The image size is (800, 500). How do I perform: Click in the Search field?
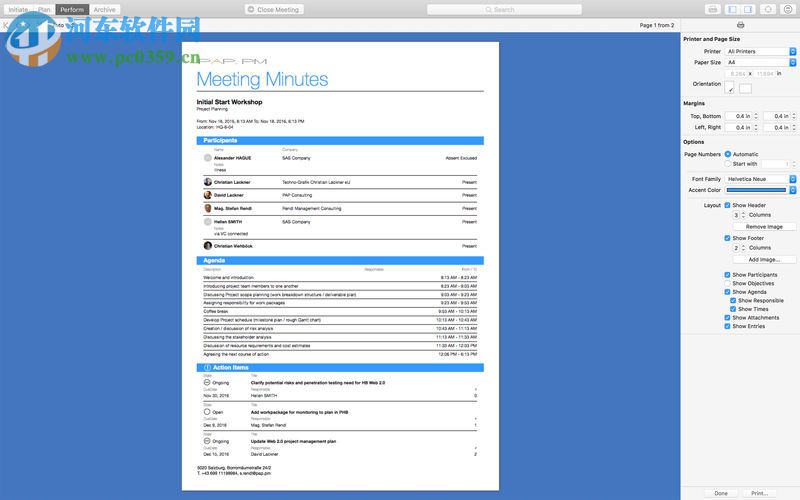pyautogui.click(x=504, y=10)
